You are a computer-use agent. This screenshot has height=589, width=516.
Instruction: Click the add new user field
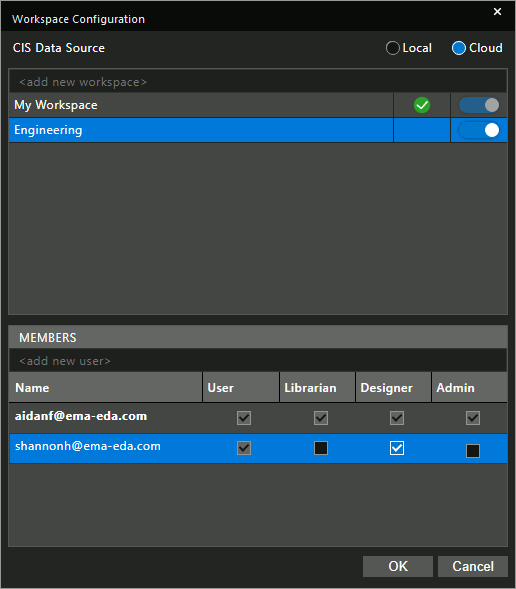click(x=258, y=361)
